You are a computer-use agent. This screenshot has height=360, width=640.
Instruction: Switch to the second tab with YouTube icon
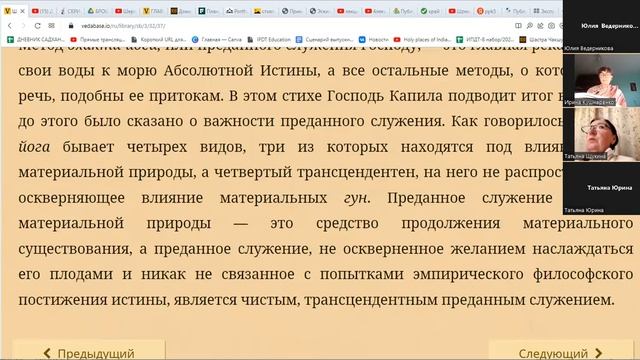42,11
